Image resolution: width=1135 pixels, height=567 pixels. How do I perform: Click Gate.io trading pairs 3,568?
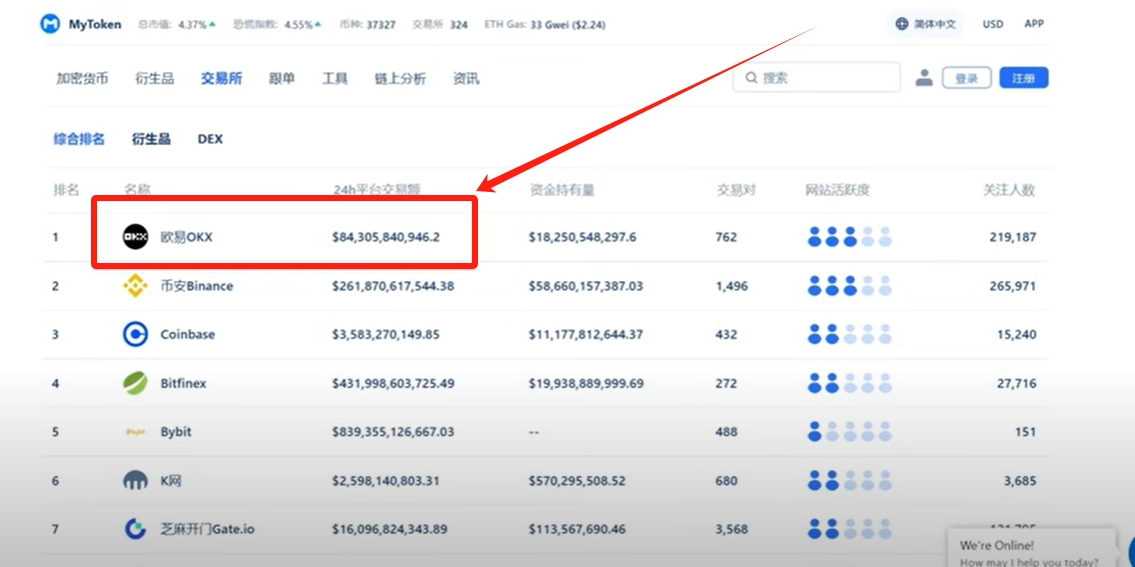734,529
